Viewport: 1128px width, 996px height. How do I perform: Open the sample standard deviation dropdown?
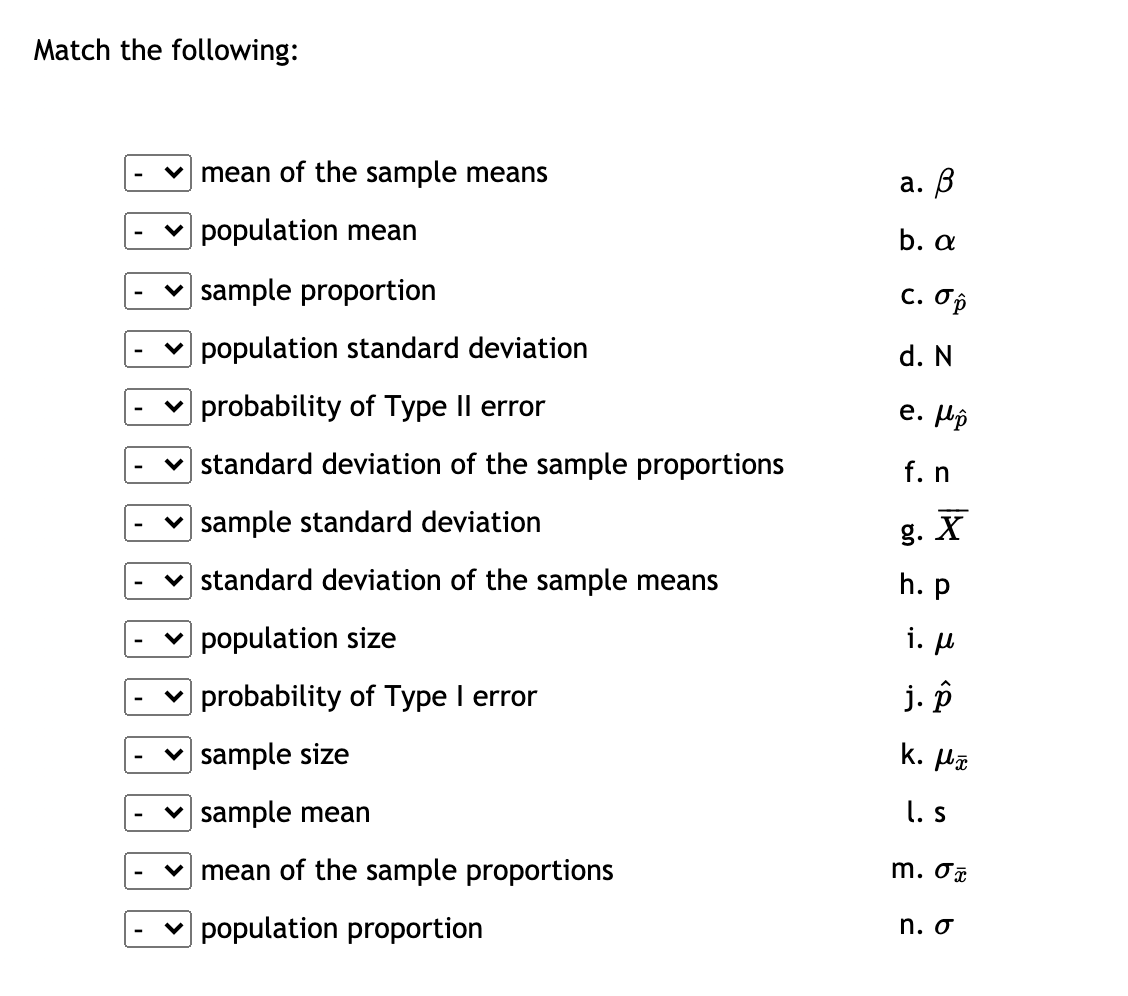(157, 522)
